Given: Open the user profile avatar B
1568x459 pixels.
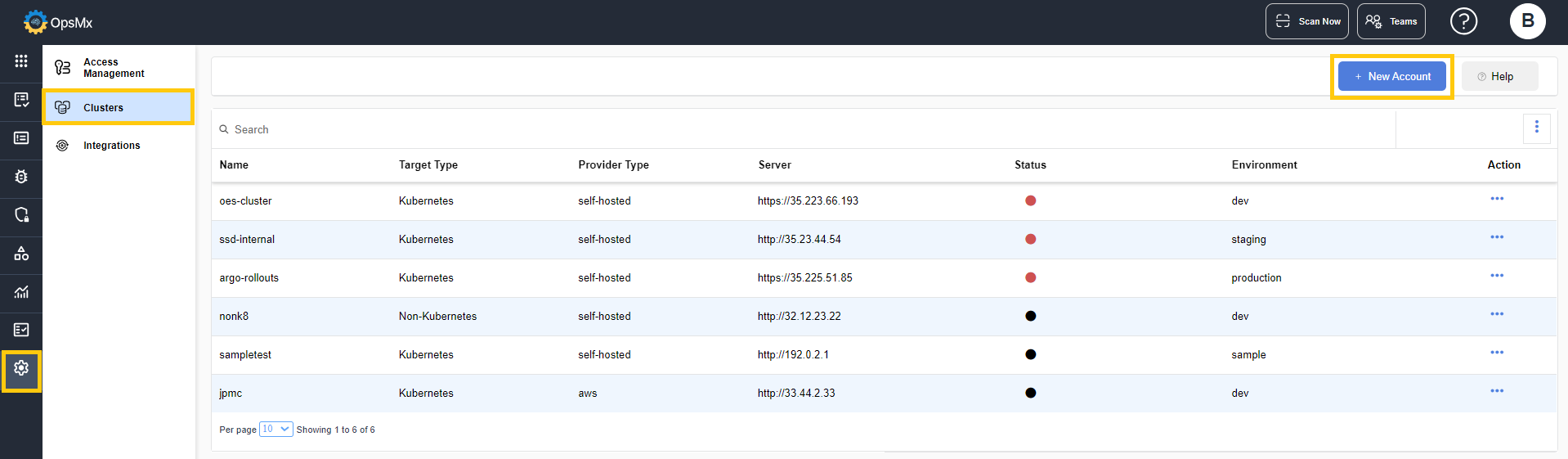Looking at the screenshot, I should pyautogui.click(x=1527, y=21).
